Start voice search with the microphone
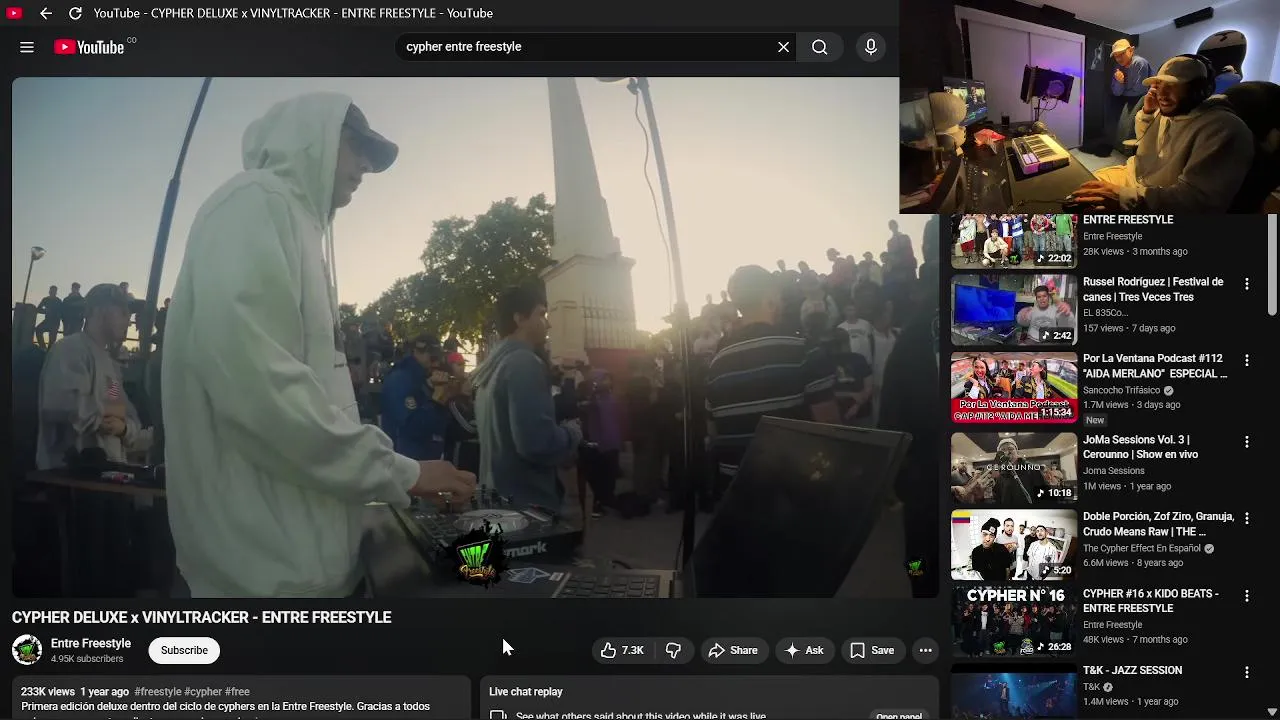The image size is (1280, 720). pos(871,47)
